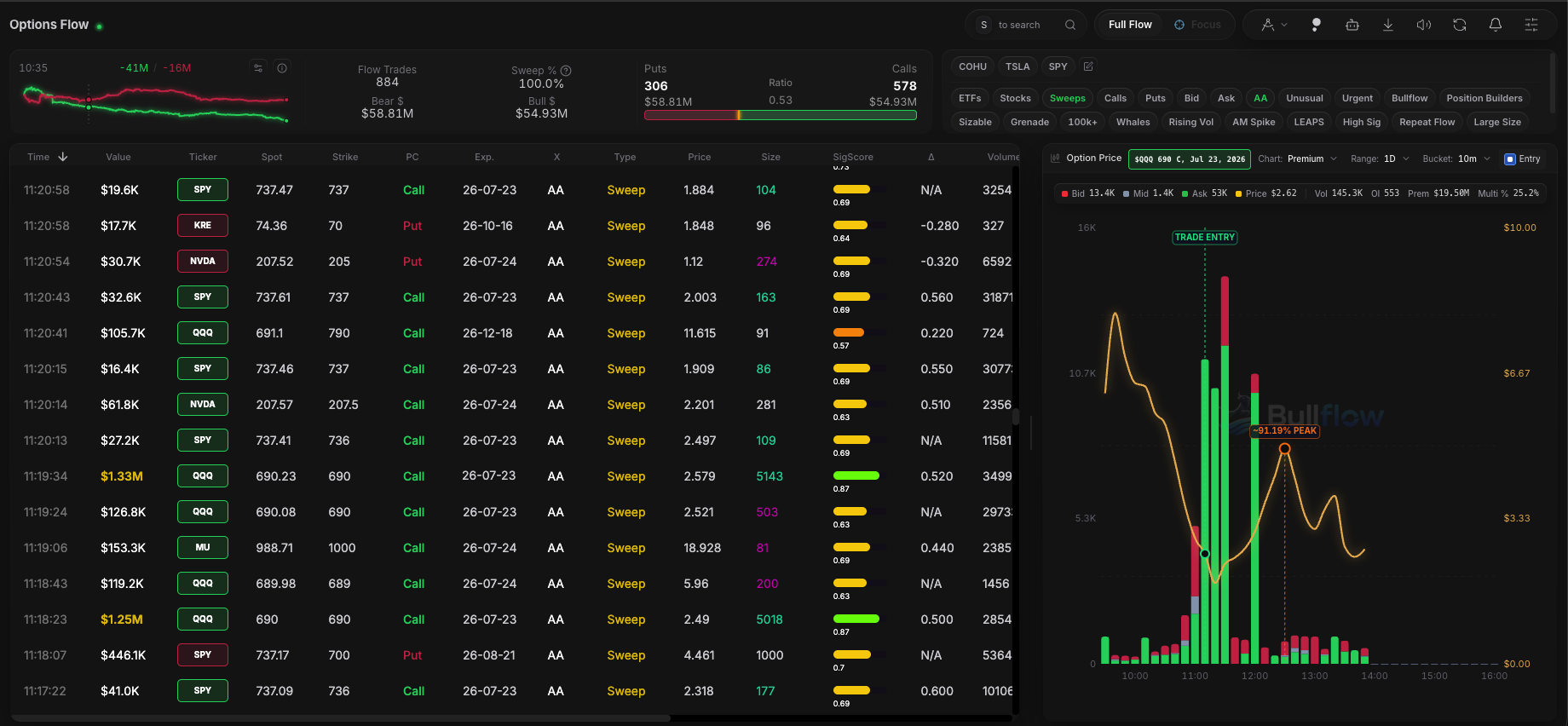Toggle the sound speaker icon
This screenshot has height=726, width=1568.
click(1424, 25)
